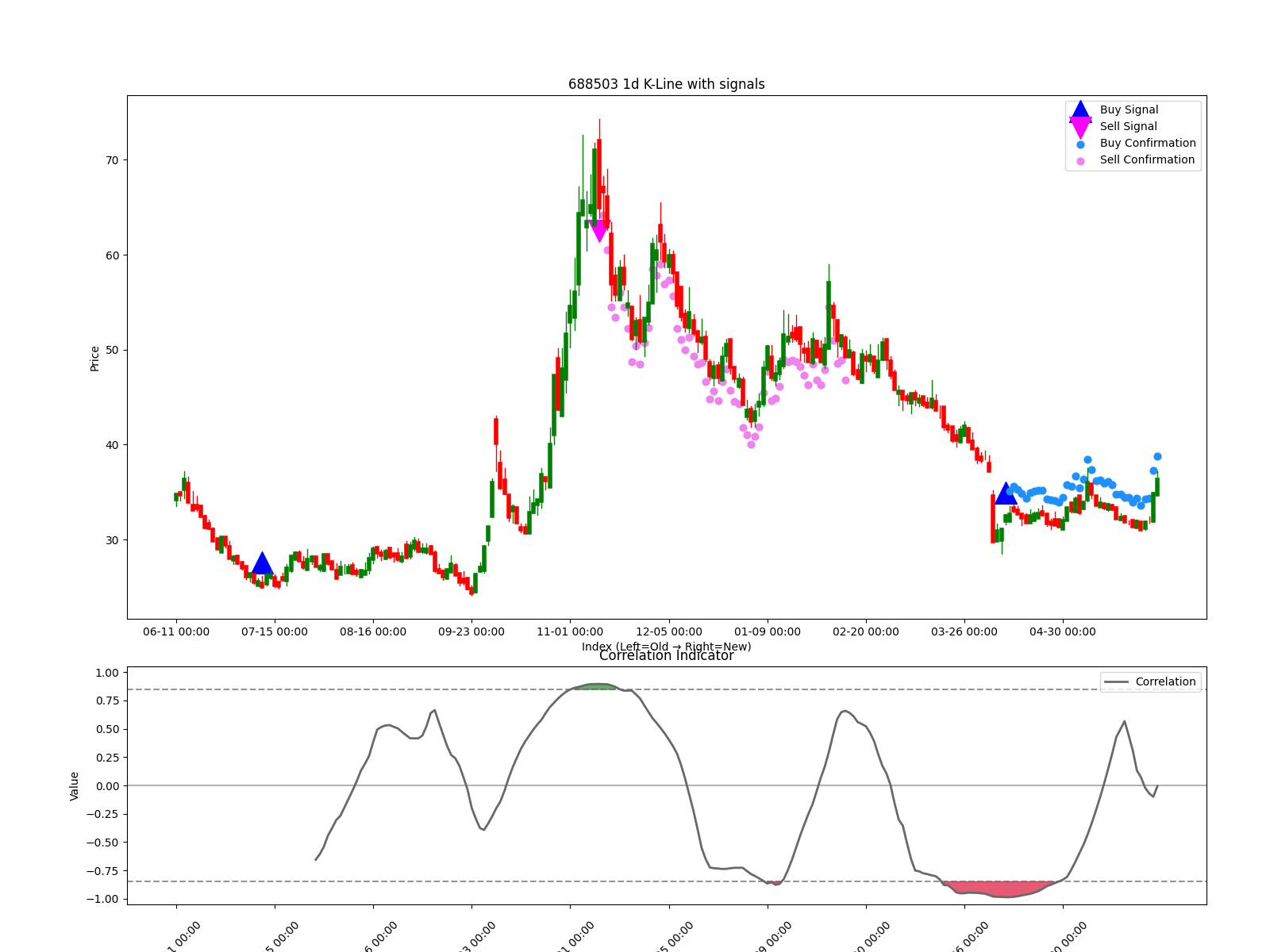Click the price tick label '60'

112,255
